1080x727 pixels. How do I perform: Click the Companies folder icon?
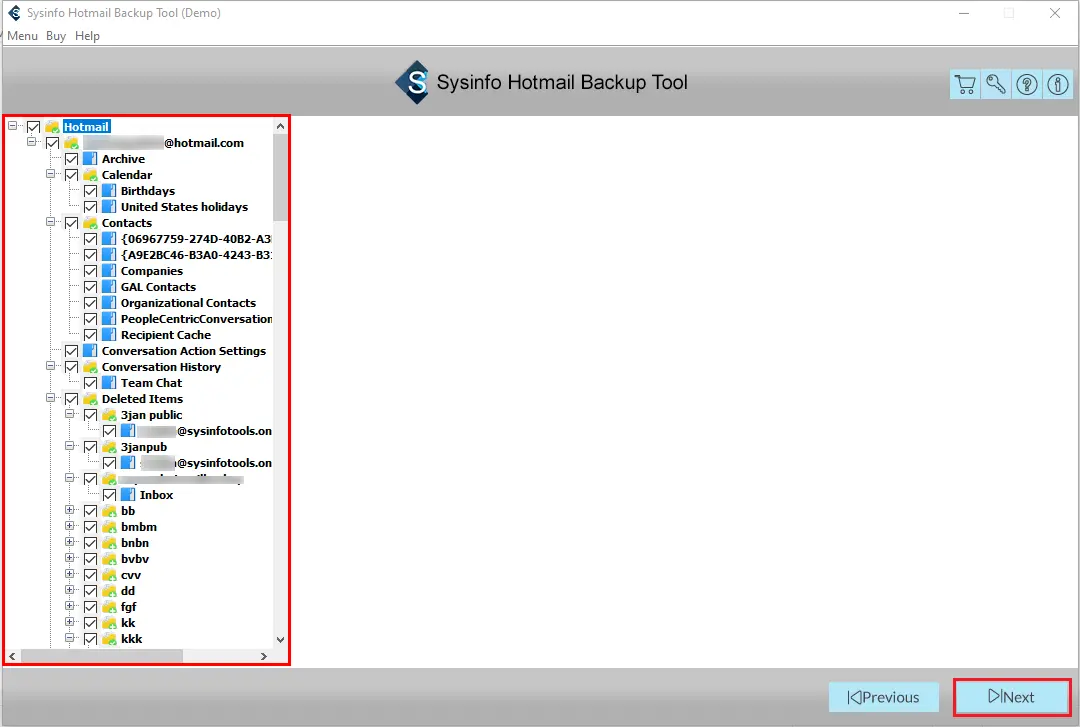(109, 270)
